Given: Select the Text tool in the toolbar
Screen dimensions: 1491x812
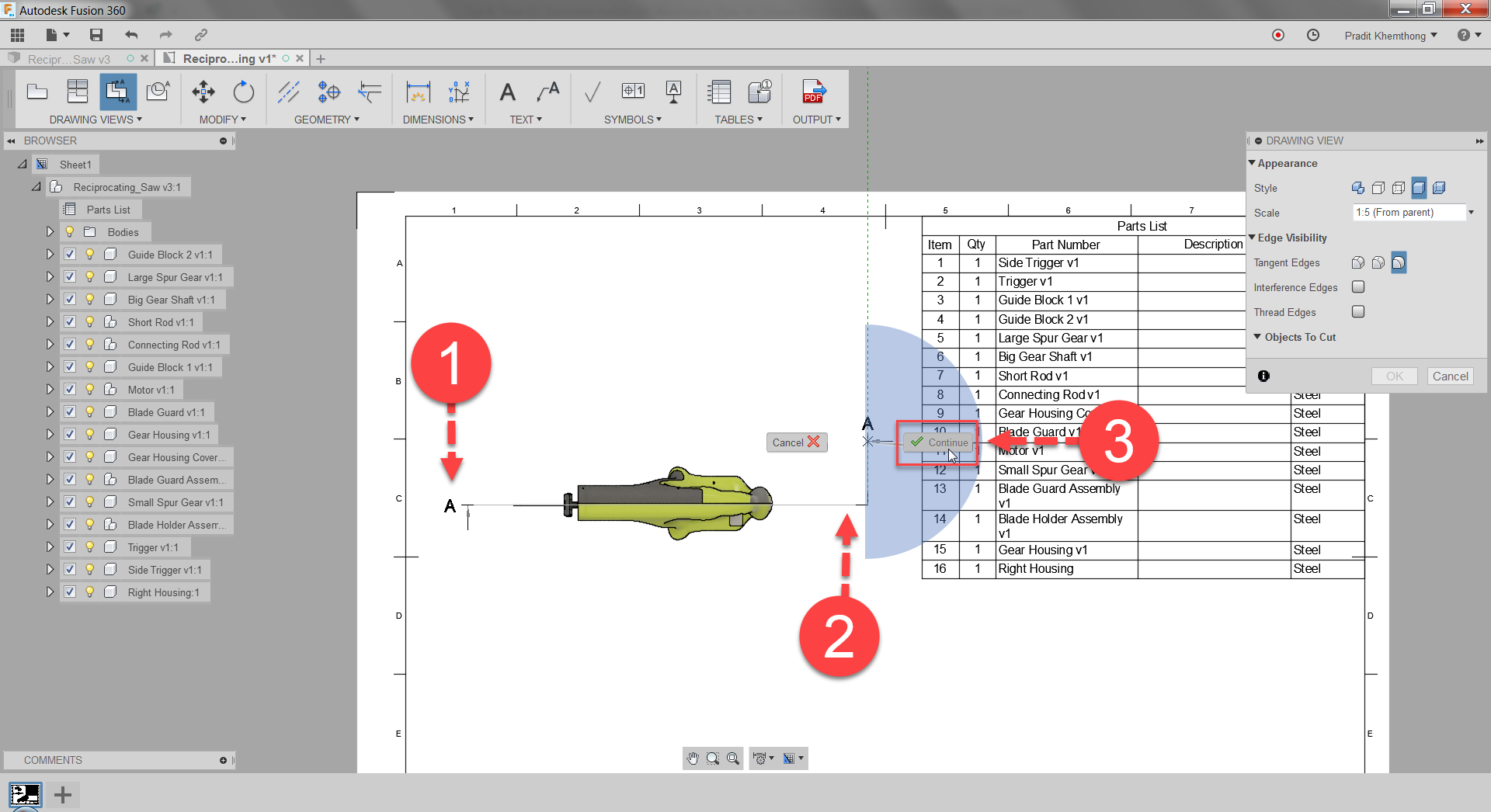Looking at the screenshot, I should (507, 92).
